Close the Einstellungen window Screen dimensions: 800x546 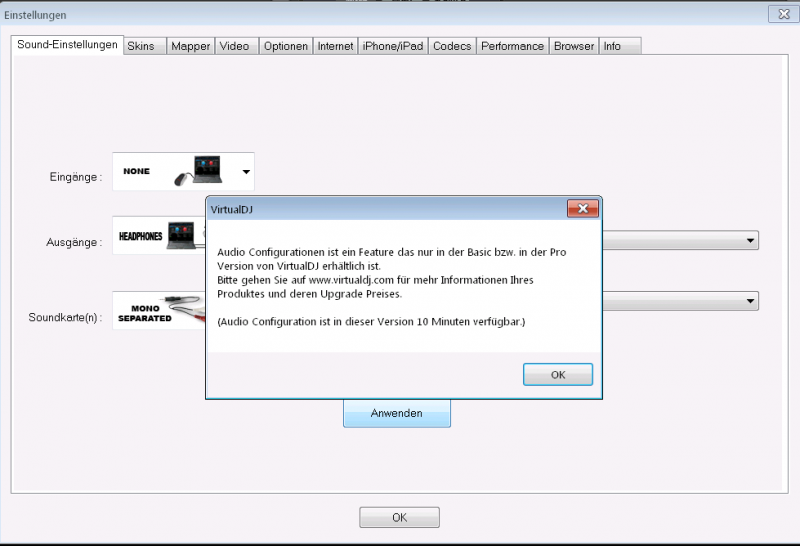click(x=784, y=14)
